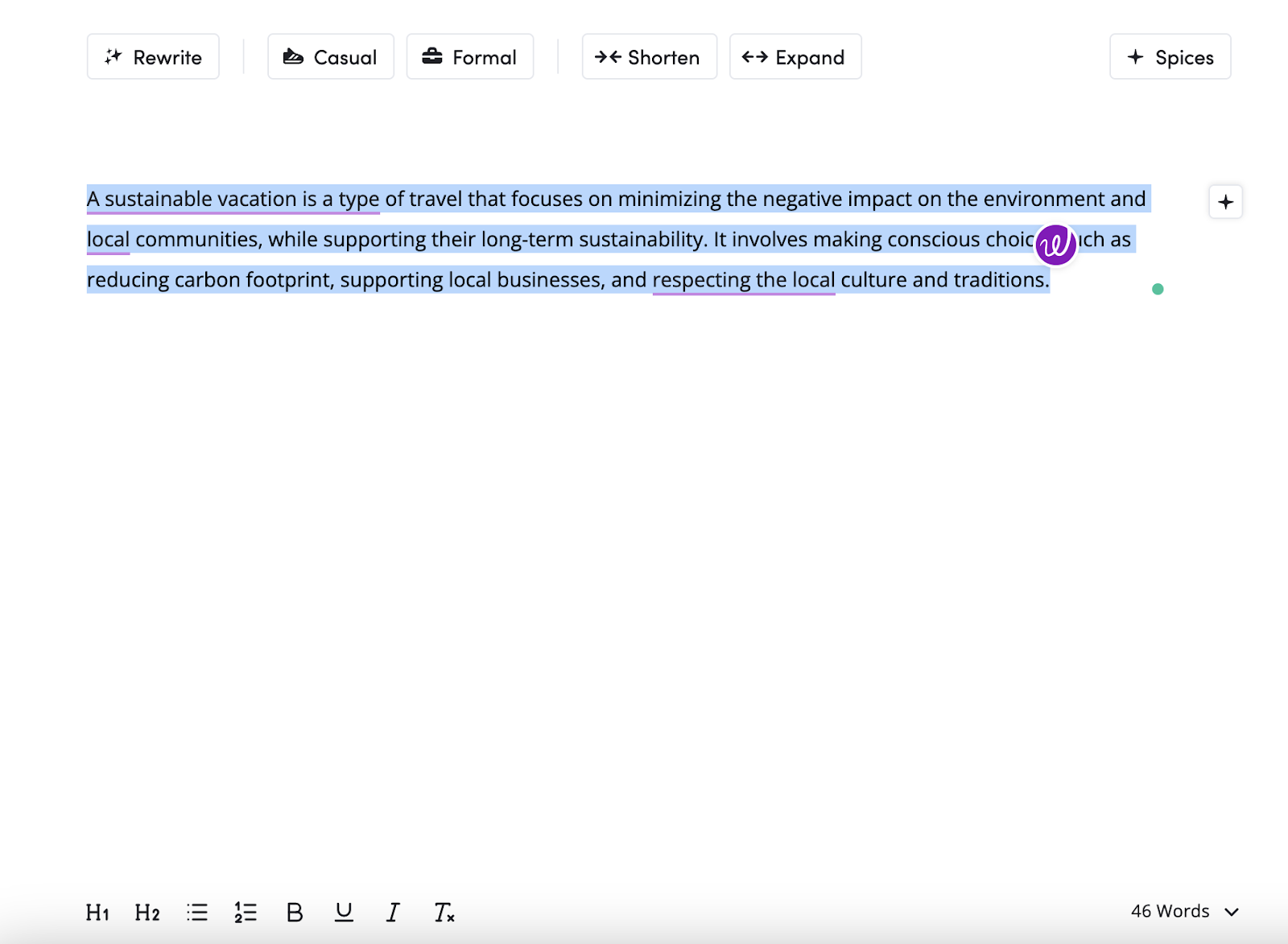Click the underlined phrase "respecting the local"

tap(743, 280)
